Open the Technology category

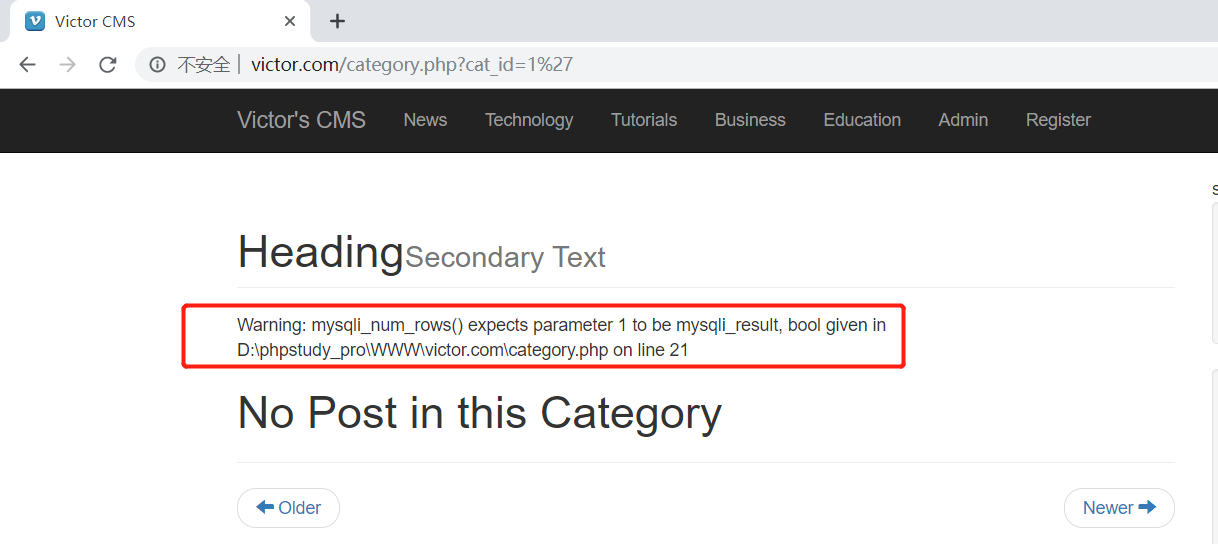click(529, 120)
